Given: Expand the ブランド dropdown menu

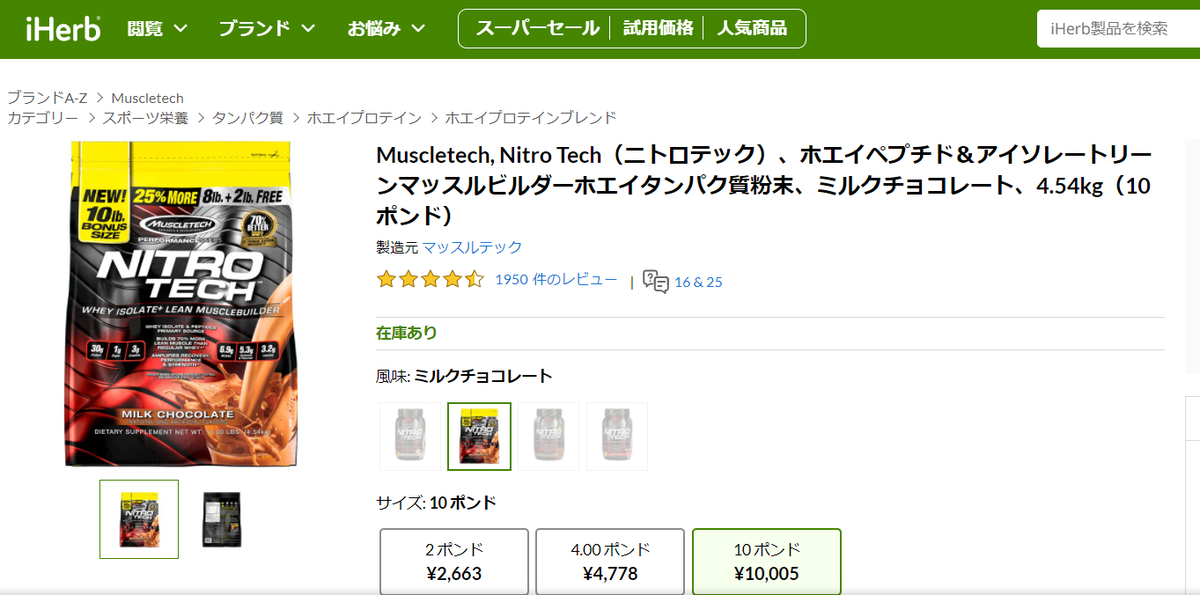Looking at the screenshot, I should pos(267,28).
